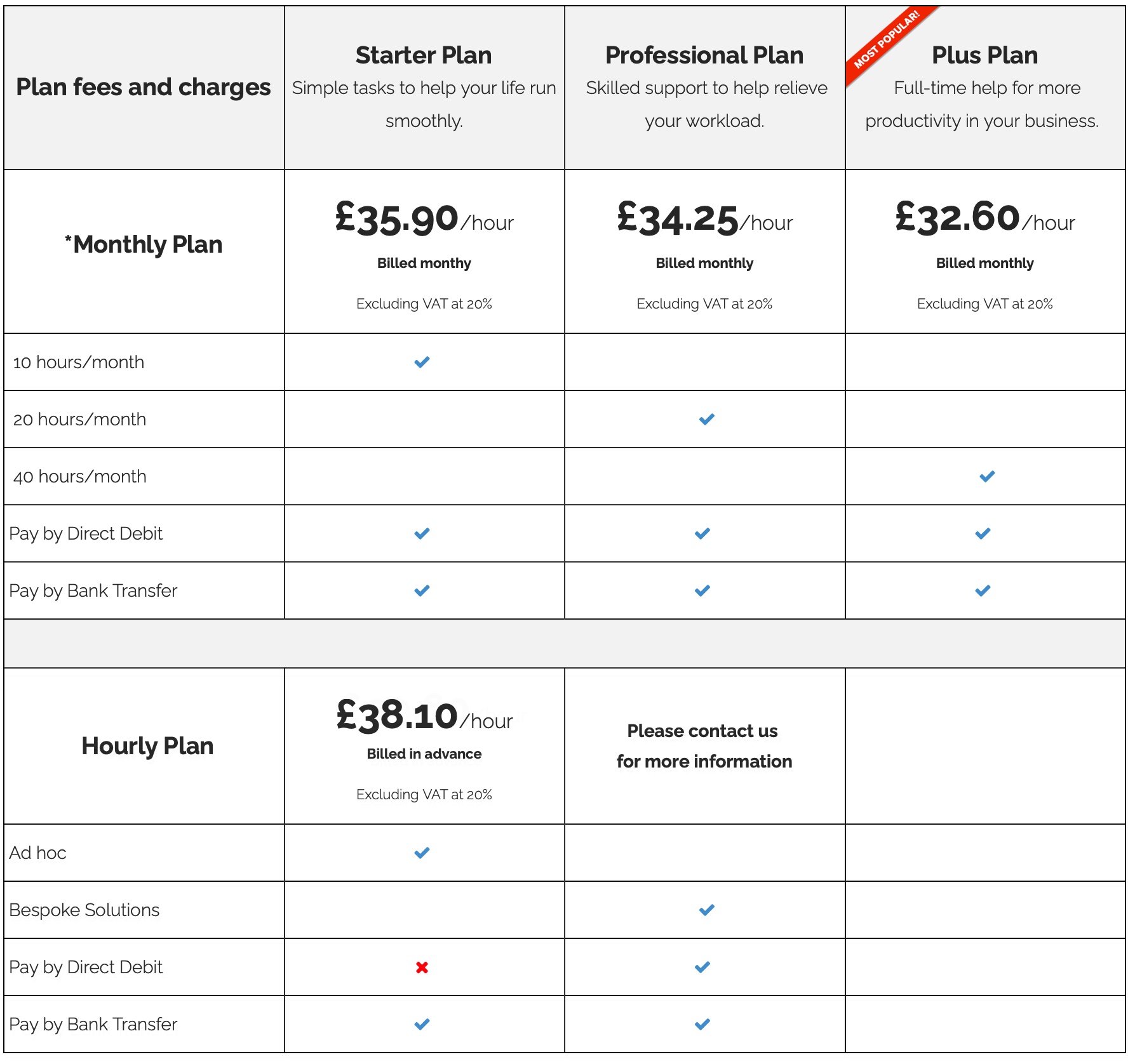Click Plus Plan monthly Bank Transfer checkmark
Viewport: 1135px width, 1064px height.
(x=983, y=590)
